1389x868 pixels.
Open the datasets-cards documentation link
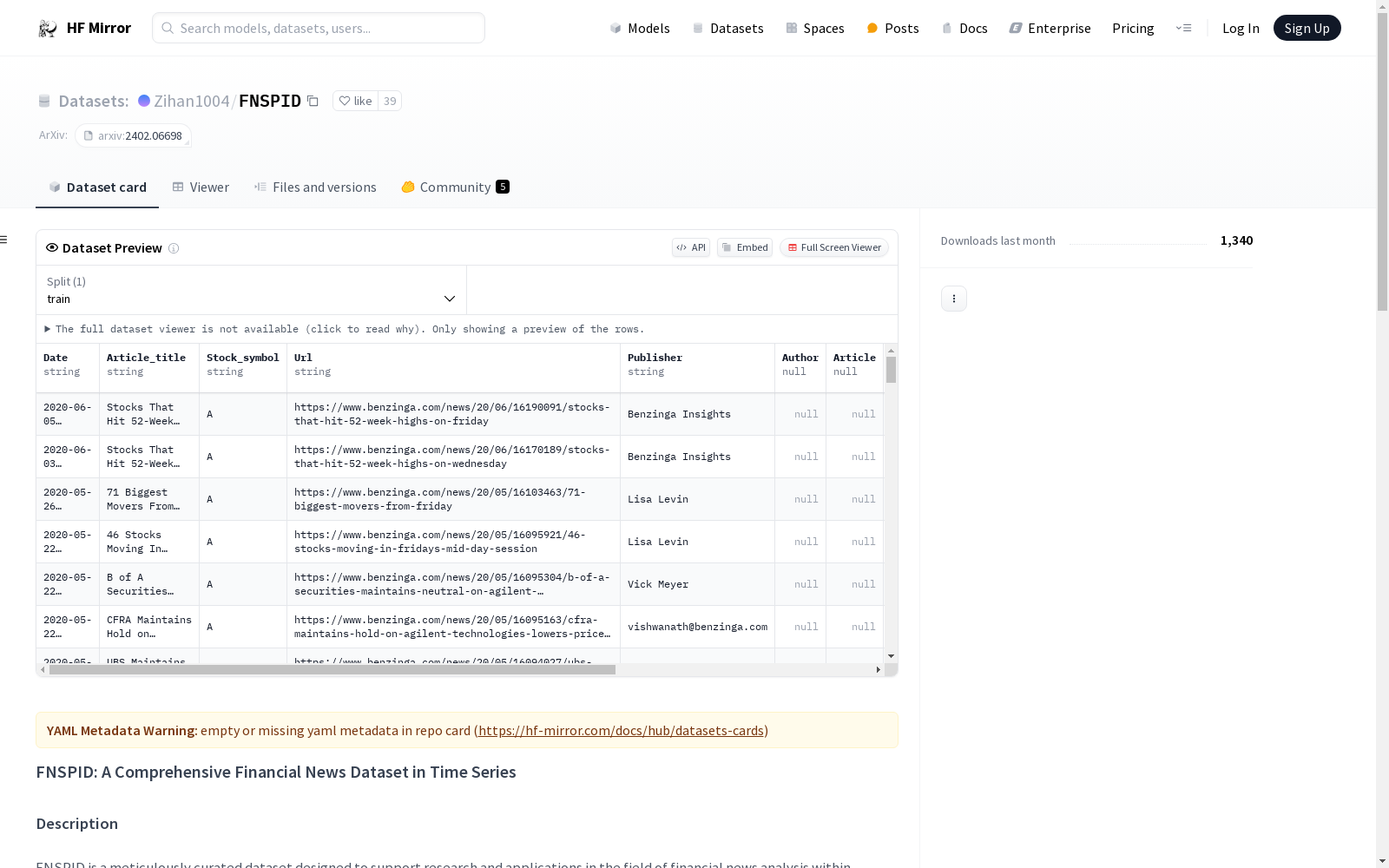click(x=621, y=731)
